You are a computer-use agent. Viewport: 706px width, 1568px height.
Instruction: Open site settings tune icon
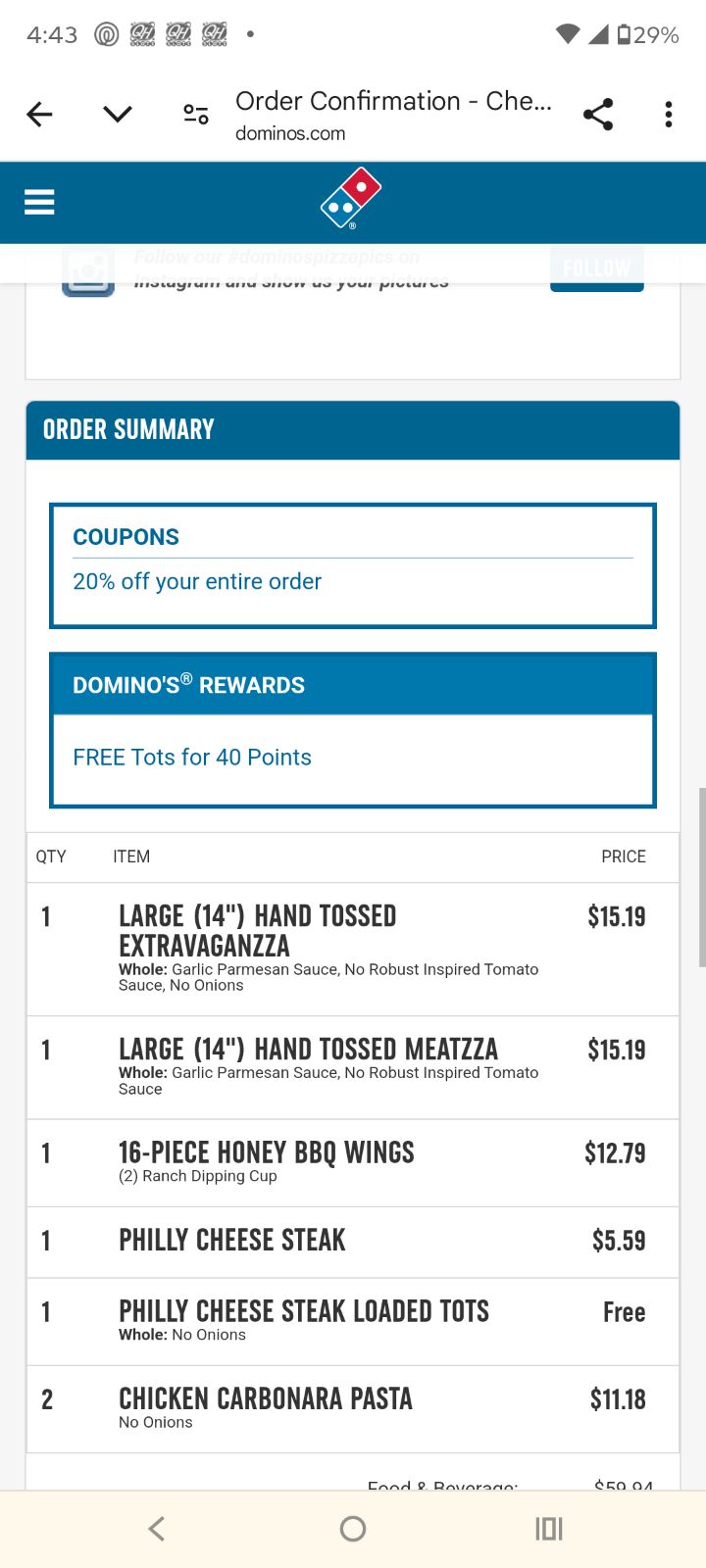coord(196,115)
